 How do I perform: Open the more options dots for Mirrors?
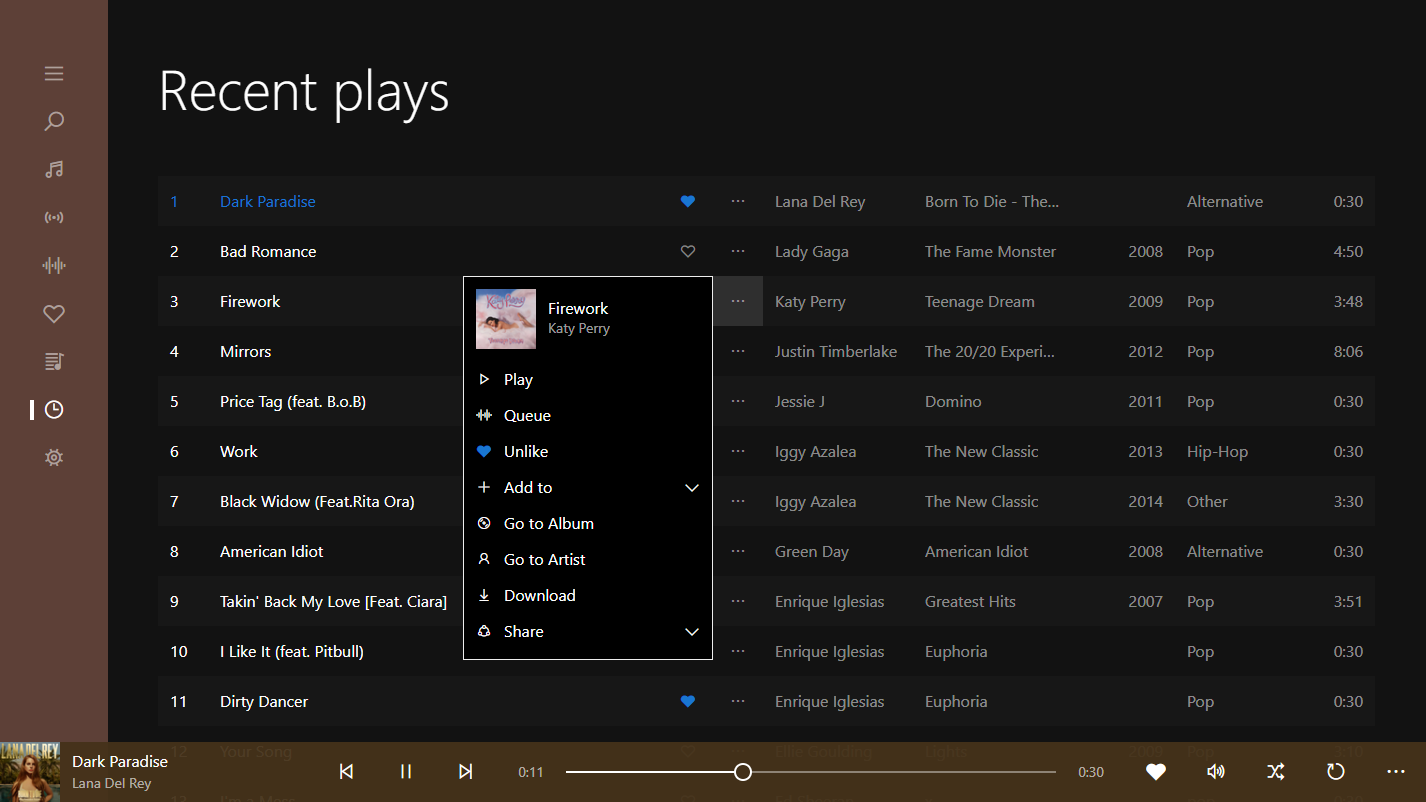click(738, 351)
